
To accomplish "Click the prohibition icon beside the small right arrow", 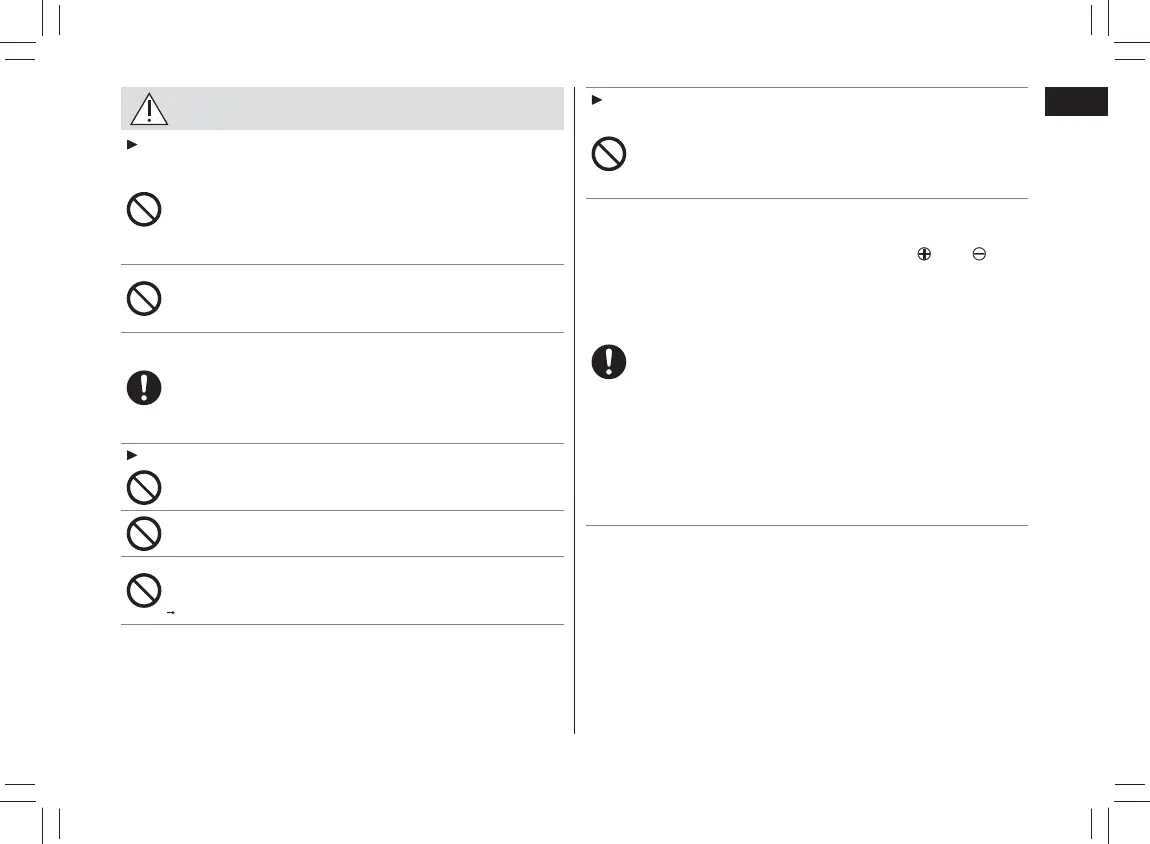I will pyautogui.click(x=144, y=592).
